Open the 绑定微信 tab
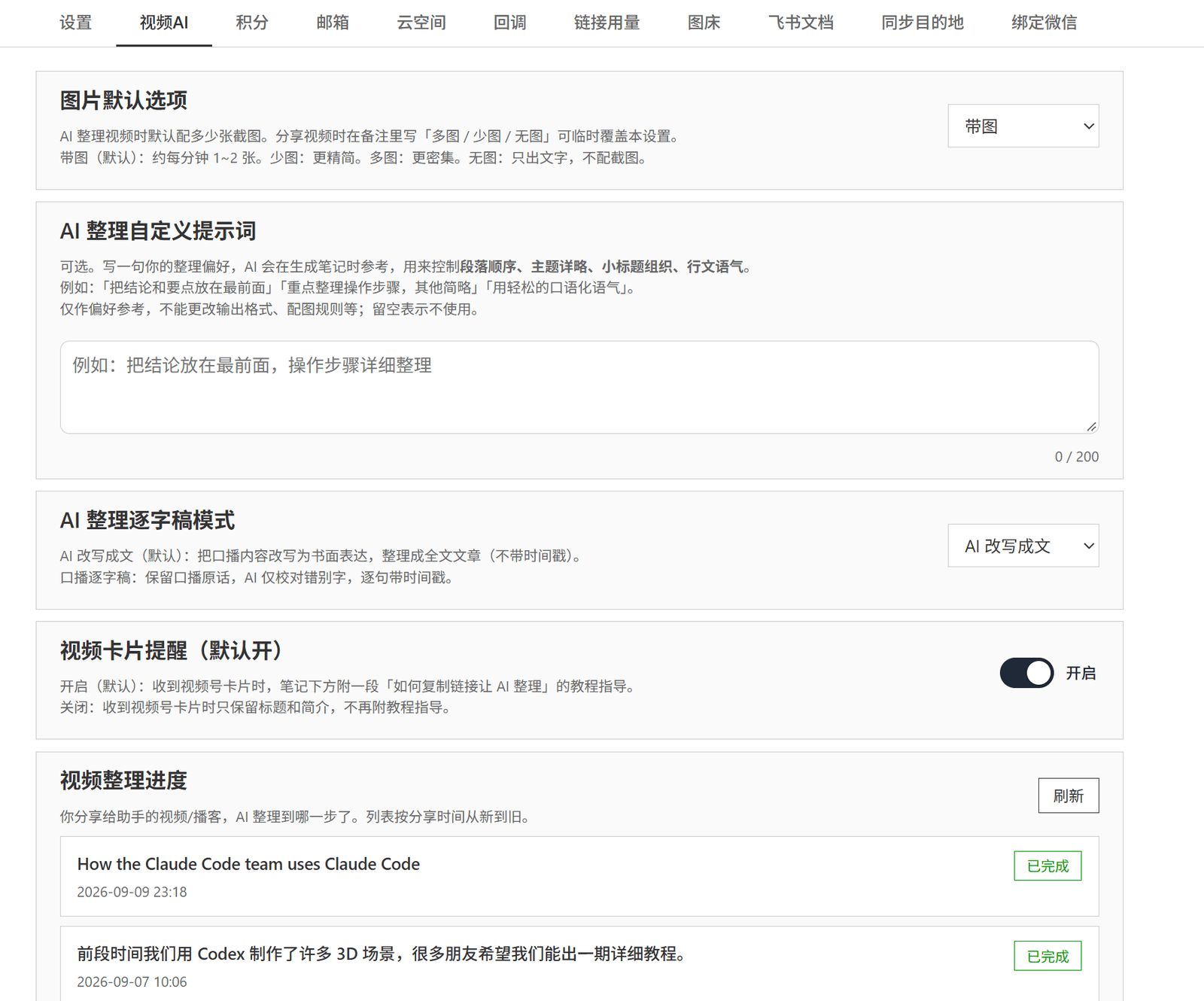The image size is (1204, 1001). click(1044, 23)
